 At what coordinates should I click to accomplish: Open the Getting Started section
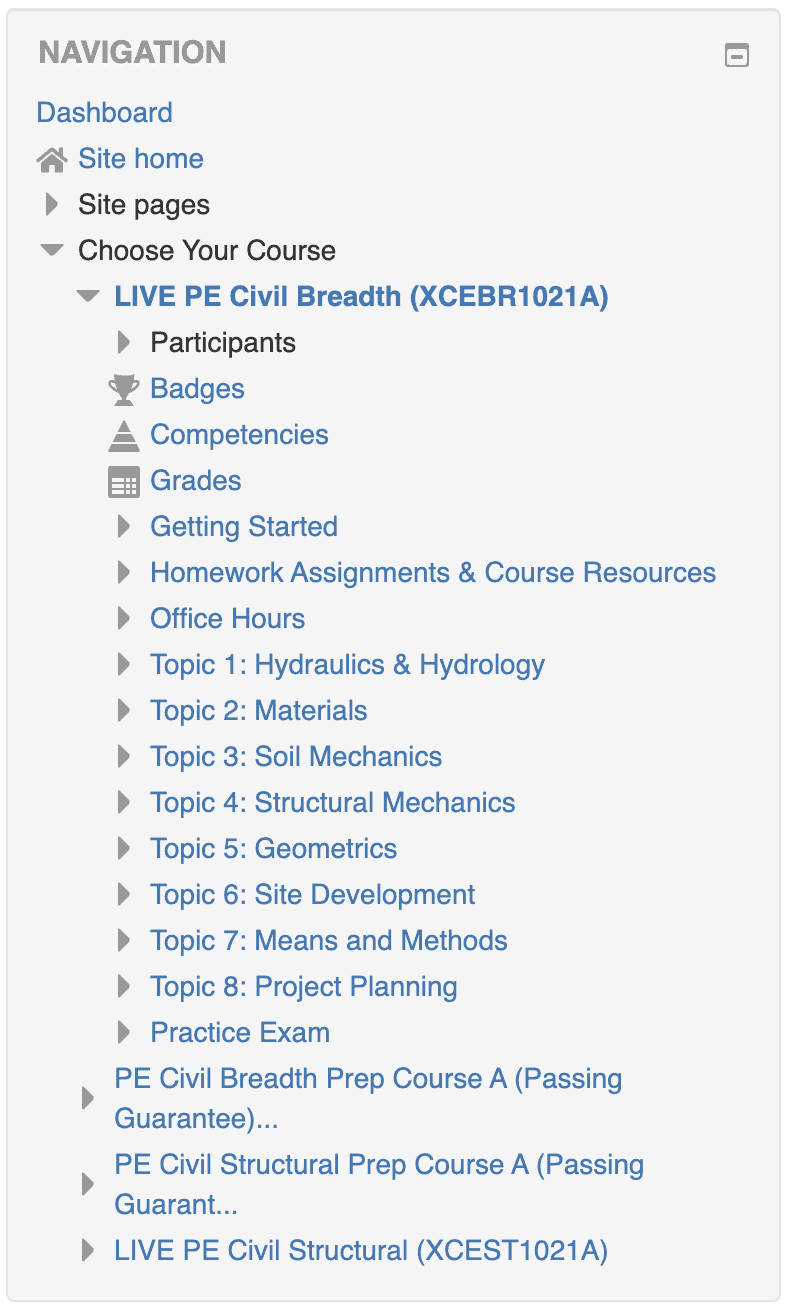coord(243,526)
